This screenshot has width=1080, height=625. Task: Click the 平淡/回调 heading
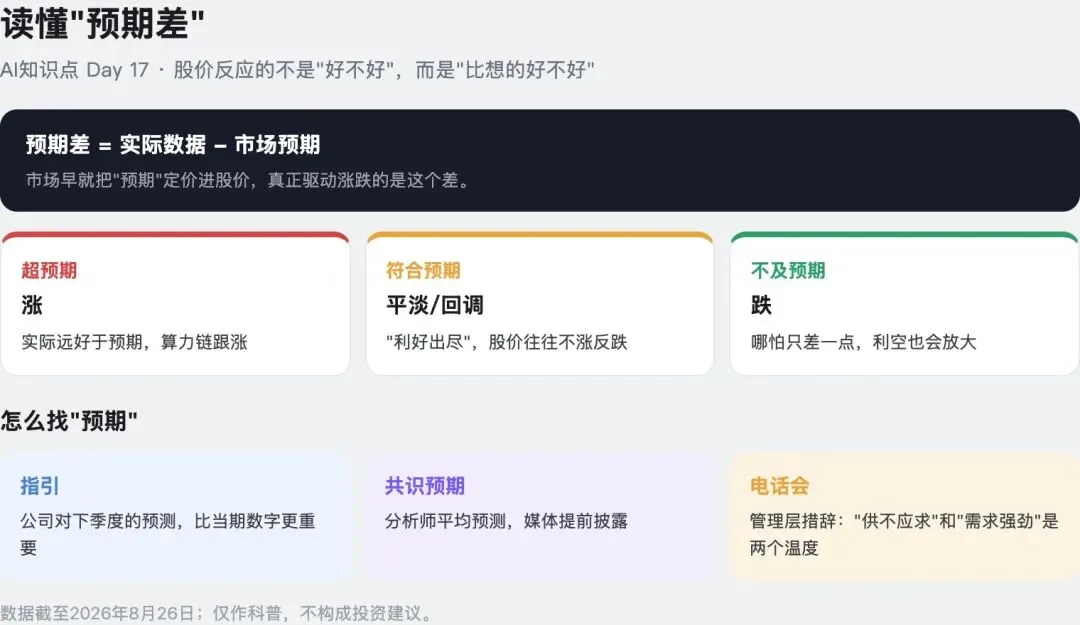[x=435, y=305]
